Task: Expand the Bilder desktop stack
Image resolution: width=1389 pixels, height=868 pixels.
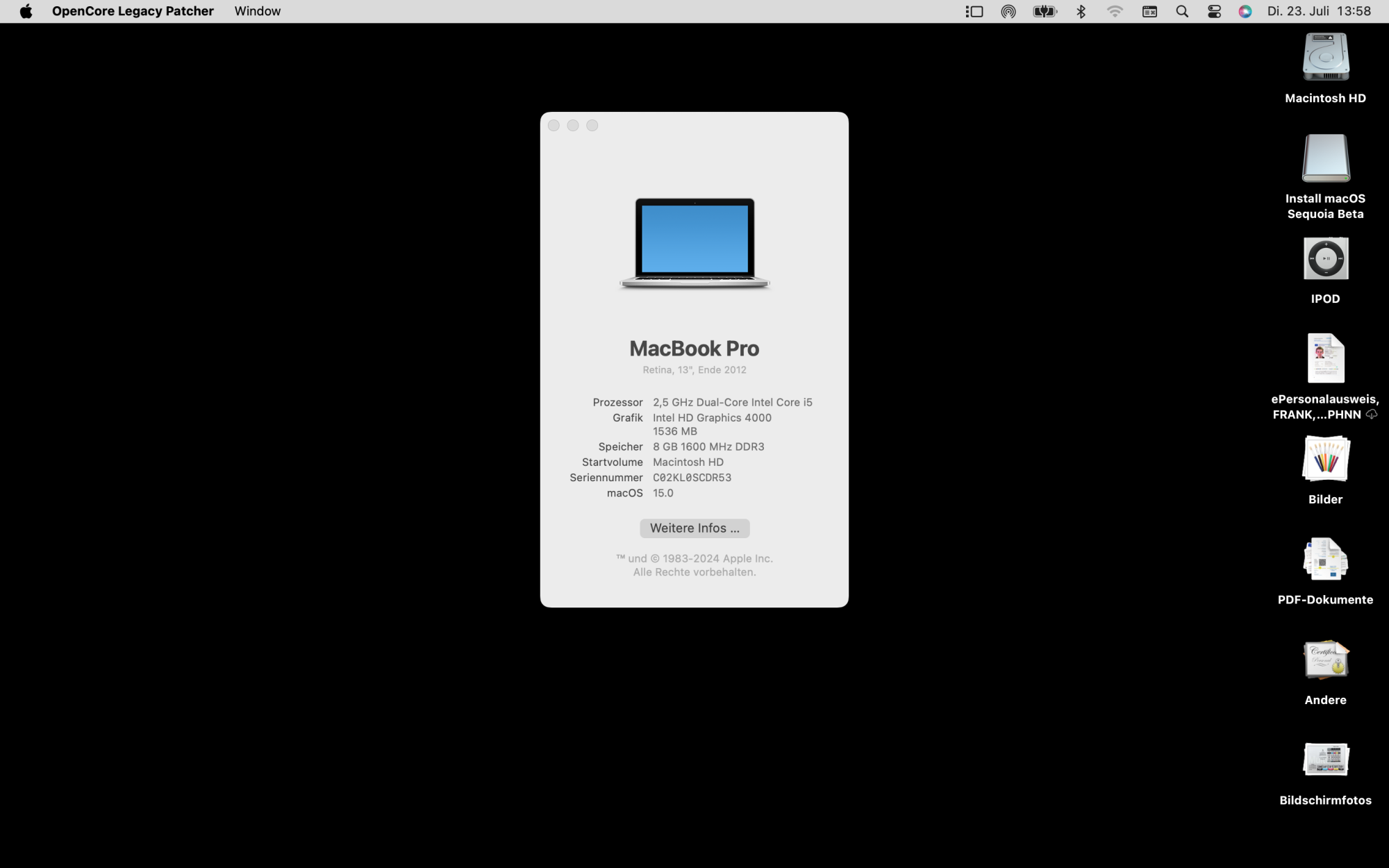Action: (1325, 459)
